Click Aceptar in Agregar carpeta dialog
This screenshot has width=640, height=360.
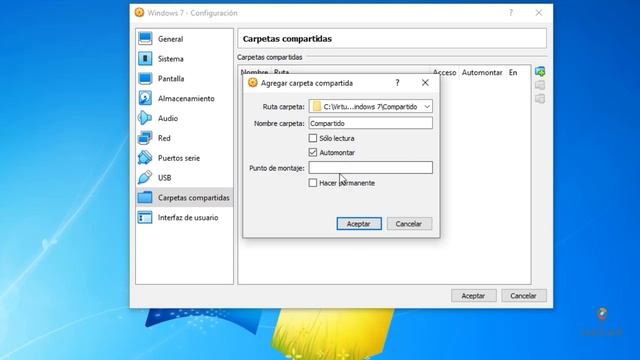[x=359, y=224]
